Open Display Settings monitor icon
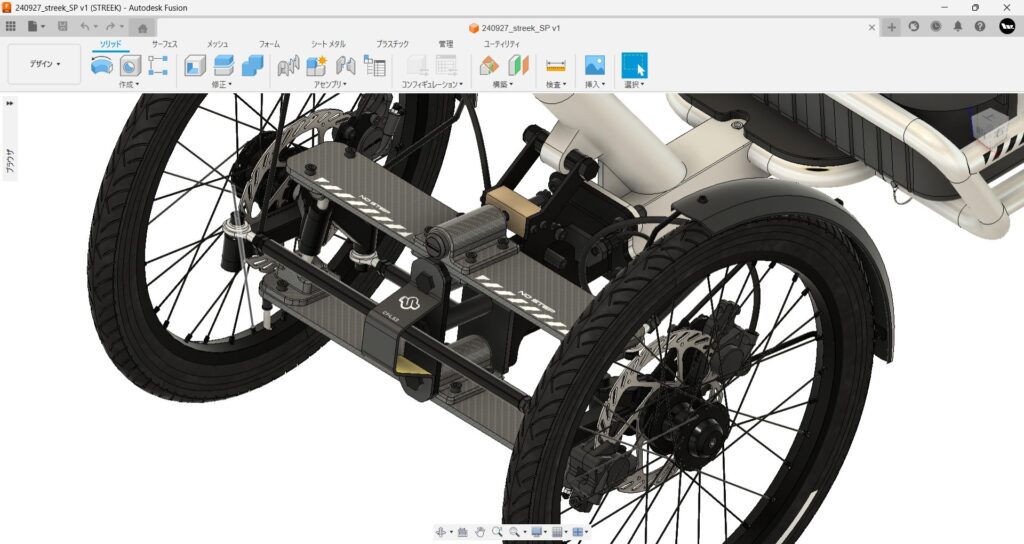The image size is (1024, 544). [539, 532]
